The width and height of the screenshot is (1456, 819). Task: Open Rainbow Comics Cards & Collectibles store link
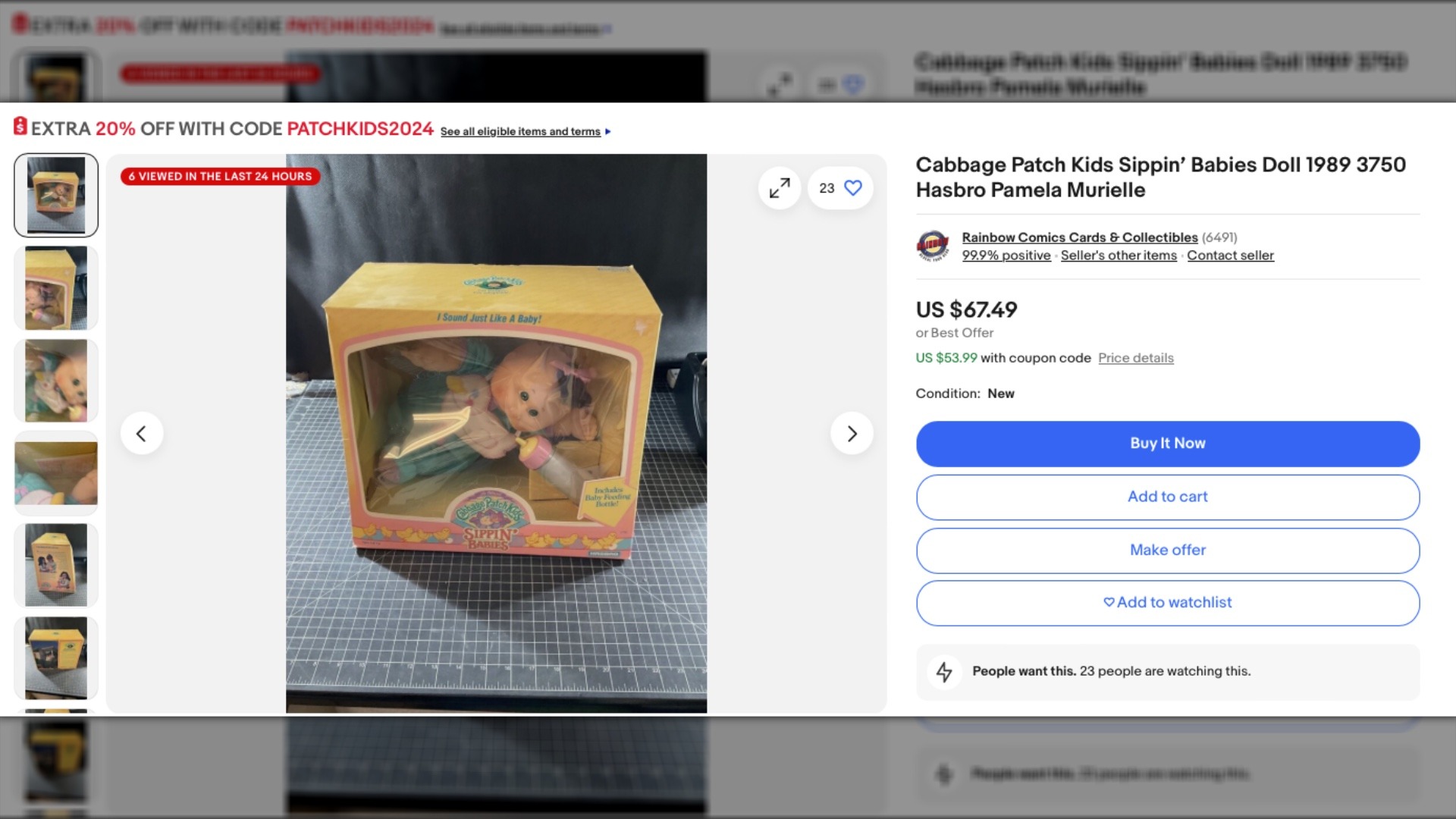1079,237
